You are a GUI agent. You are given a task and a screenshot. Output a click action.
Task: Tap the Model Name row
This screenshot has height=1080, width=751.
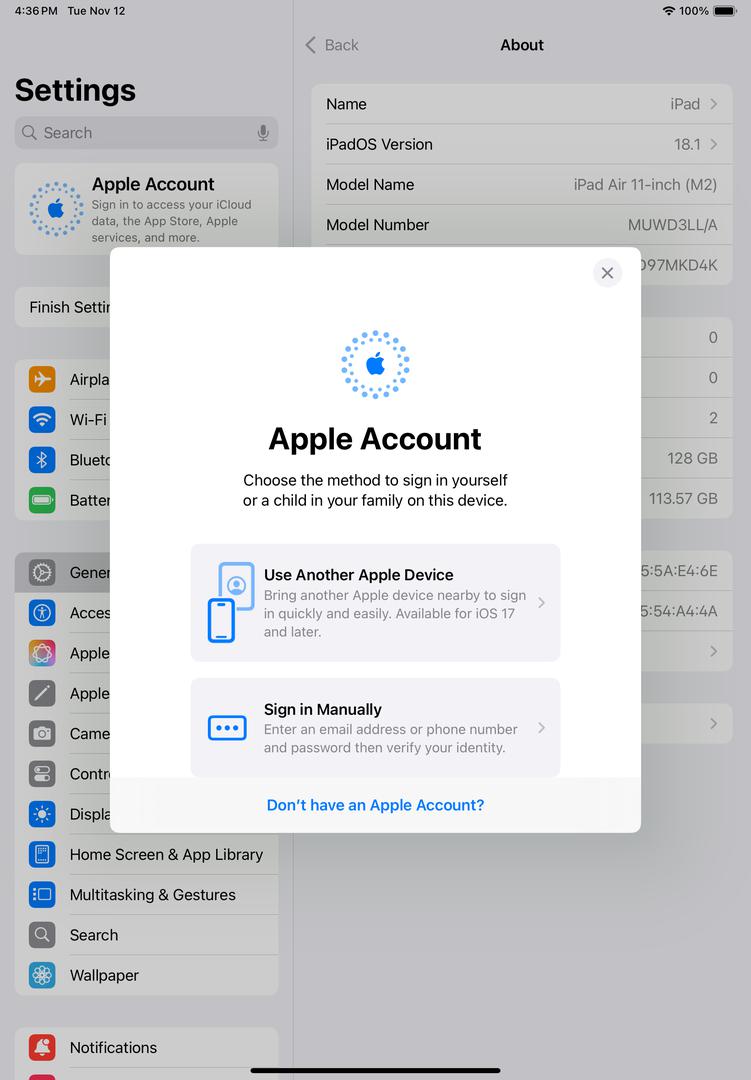[x=522, y=185]
